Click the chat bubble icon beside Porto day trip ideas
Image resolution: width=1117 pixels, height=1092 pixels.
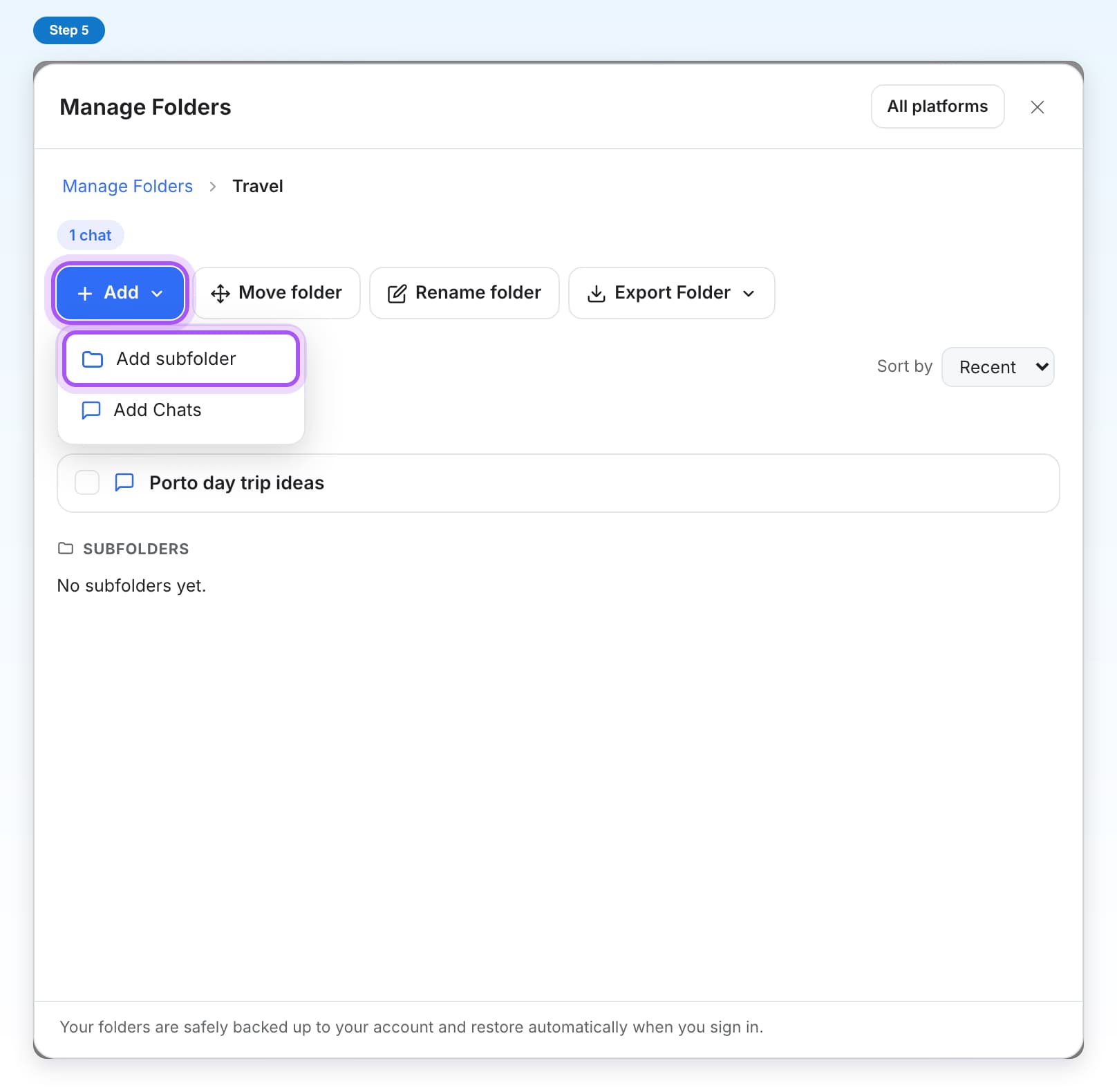(124, 482)
